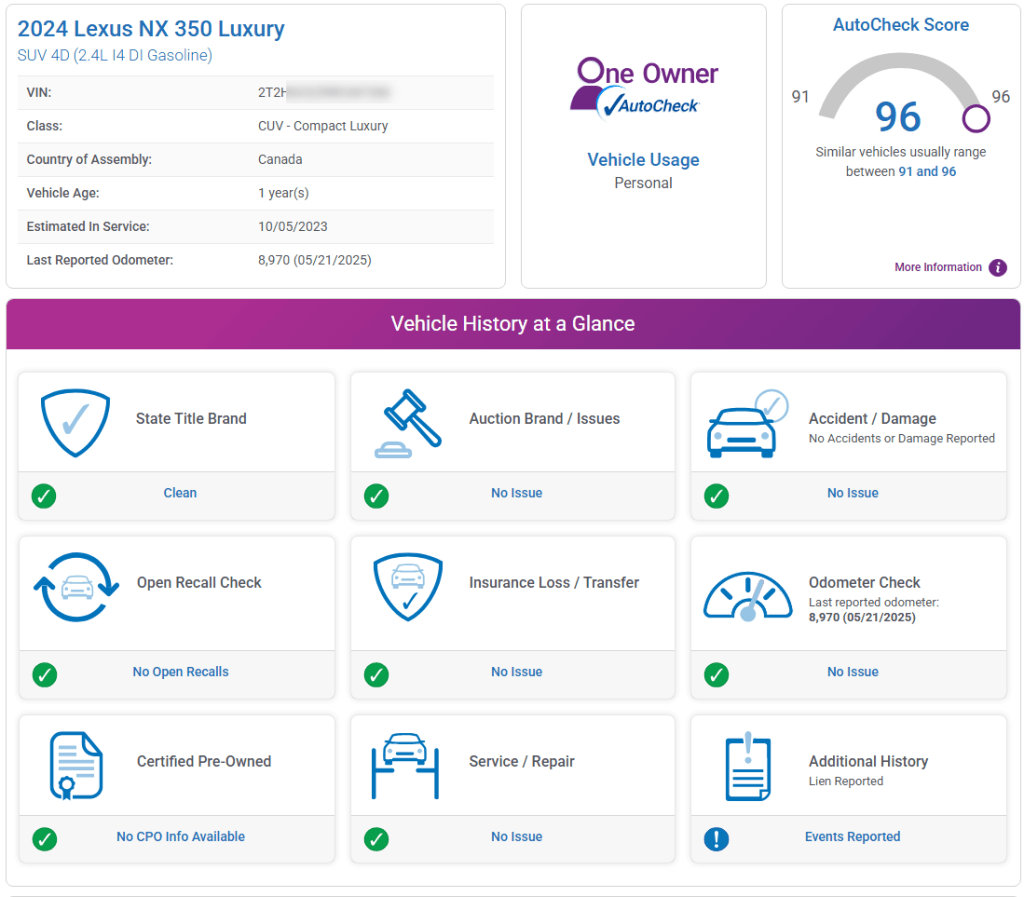Screen dimensions: 1024x897
Task: Click the Service / Repair car lift icon
Action: [405, 766]
